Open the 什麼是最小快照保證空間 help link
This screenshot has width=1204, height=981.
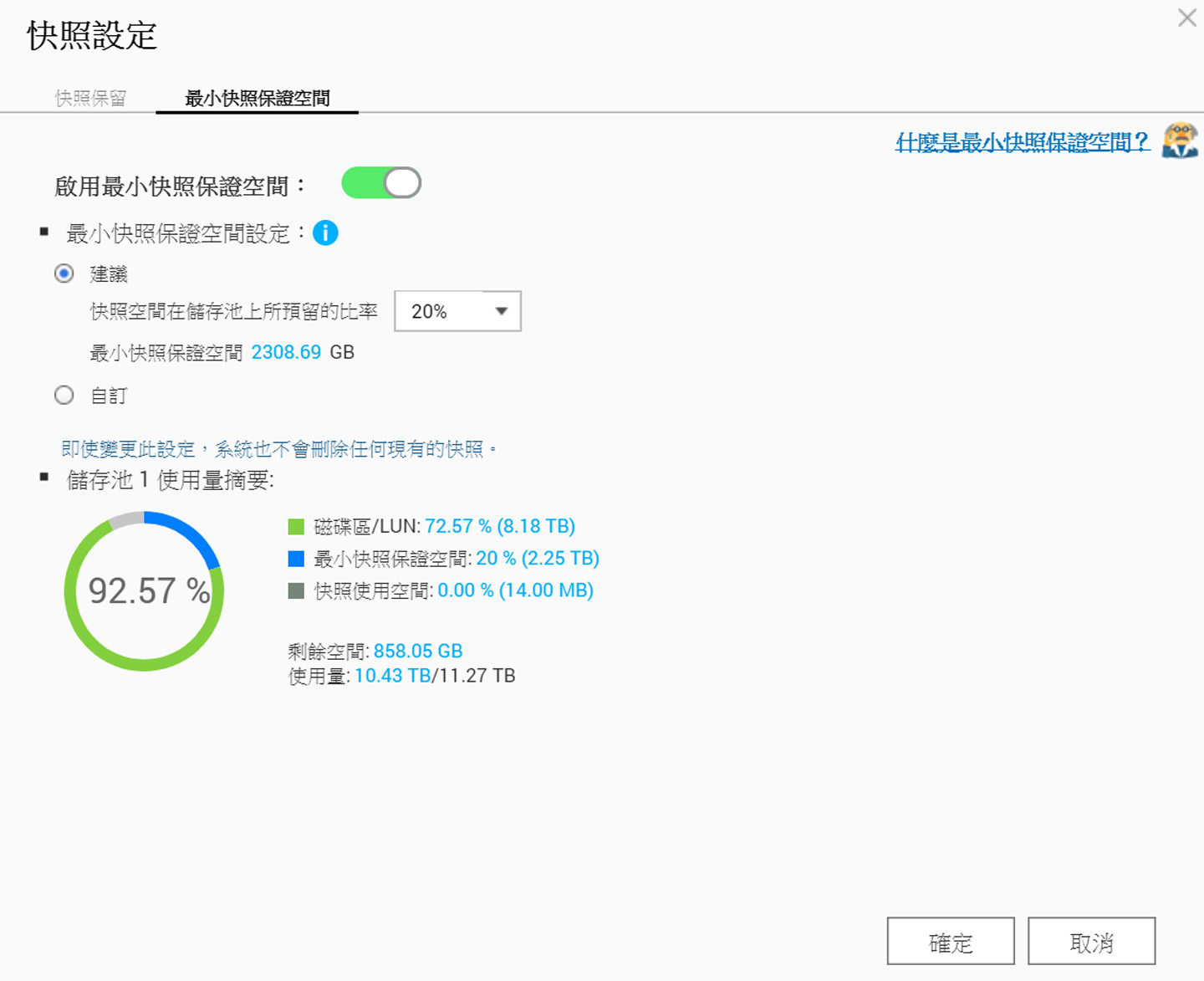pos(1022,143)
